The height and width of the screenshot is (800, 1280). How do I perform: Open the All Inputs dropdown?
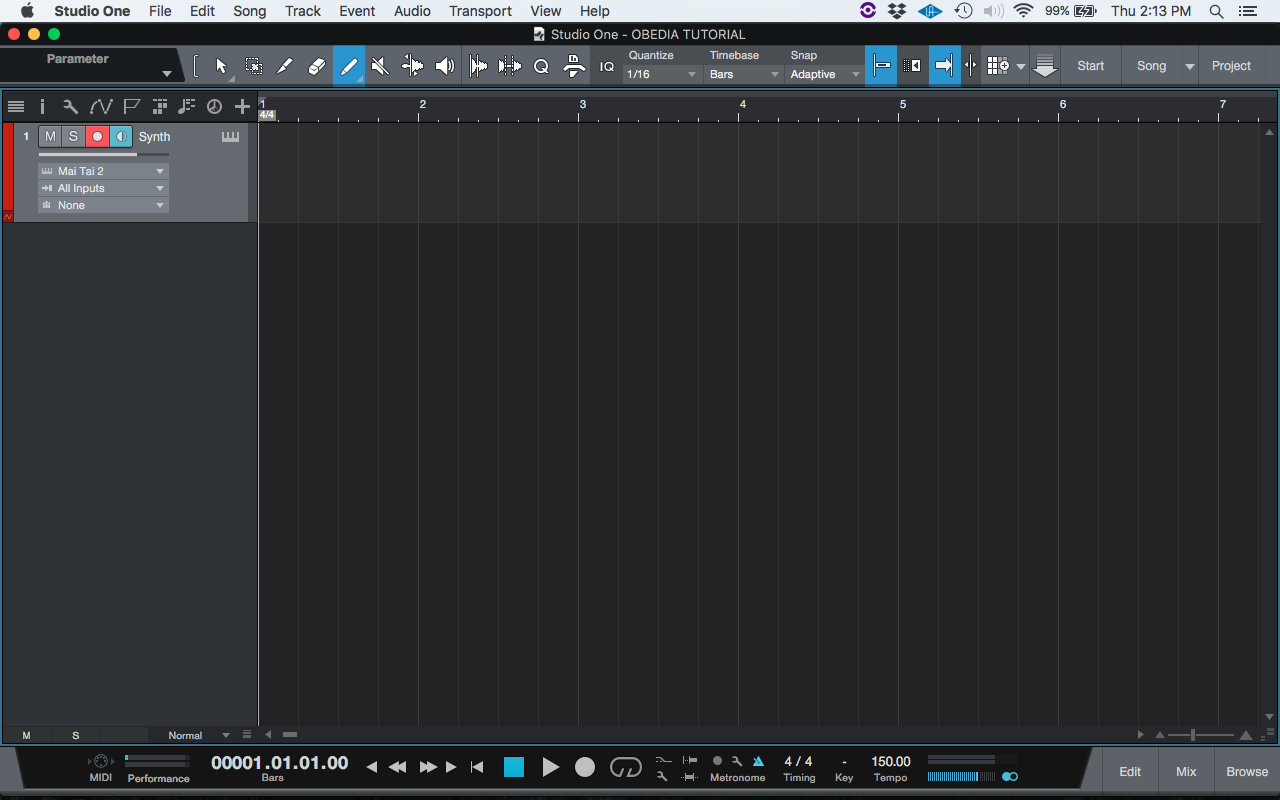tap(103, 188)
